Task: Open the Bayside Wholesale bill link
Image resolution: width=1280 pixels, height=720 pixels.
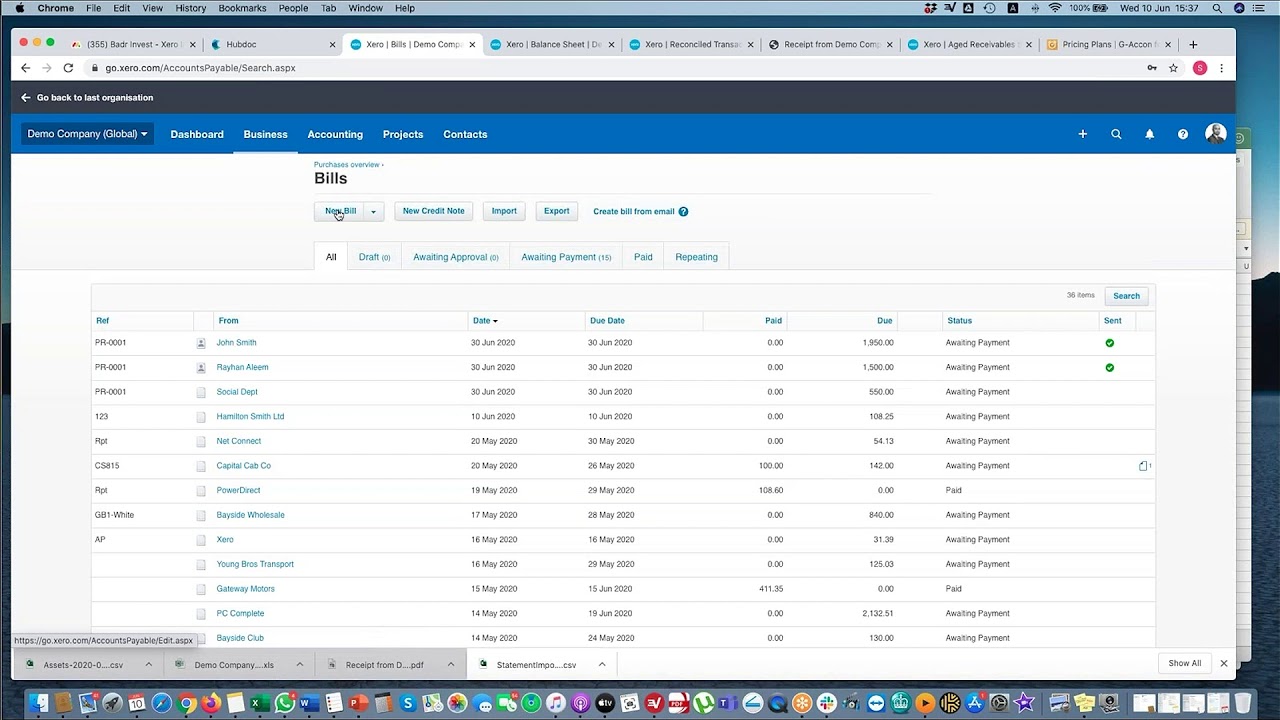Action: tap(250, 515)
